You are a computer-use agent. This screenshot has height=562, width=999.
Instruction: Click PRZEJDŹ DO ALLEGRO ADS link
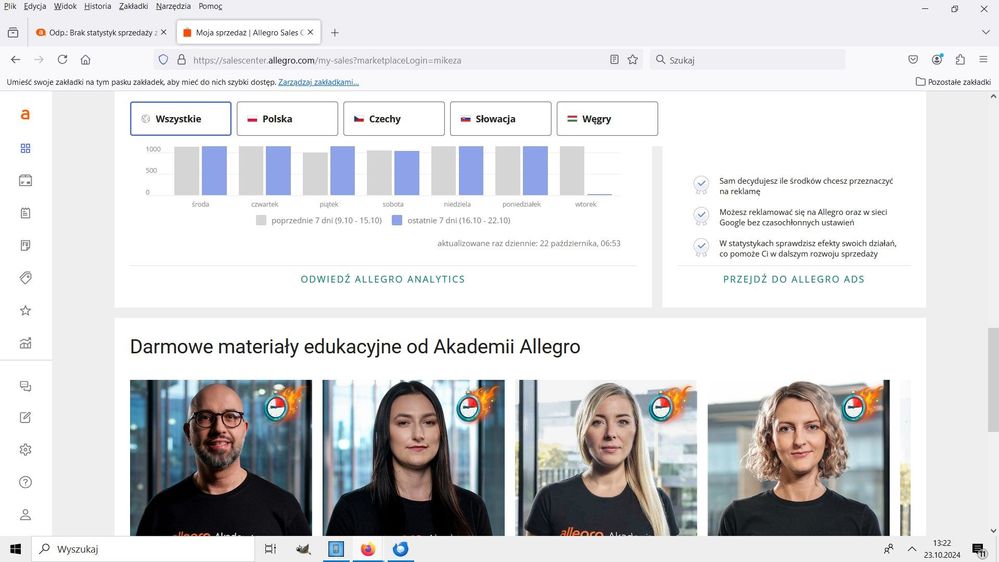[x=794, y=279]
